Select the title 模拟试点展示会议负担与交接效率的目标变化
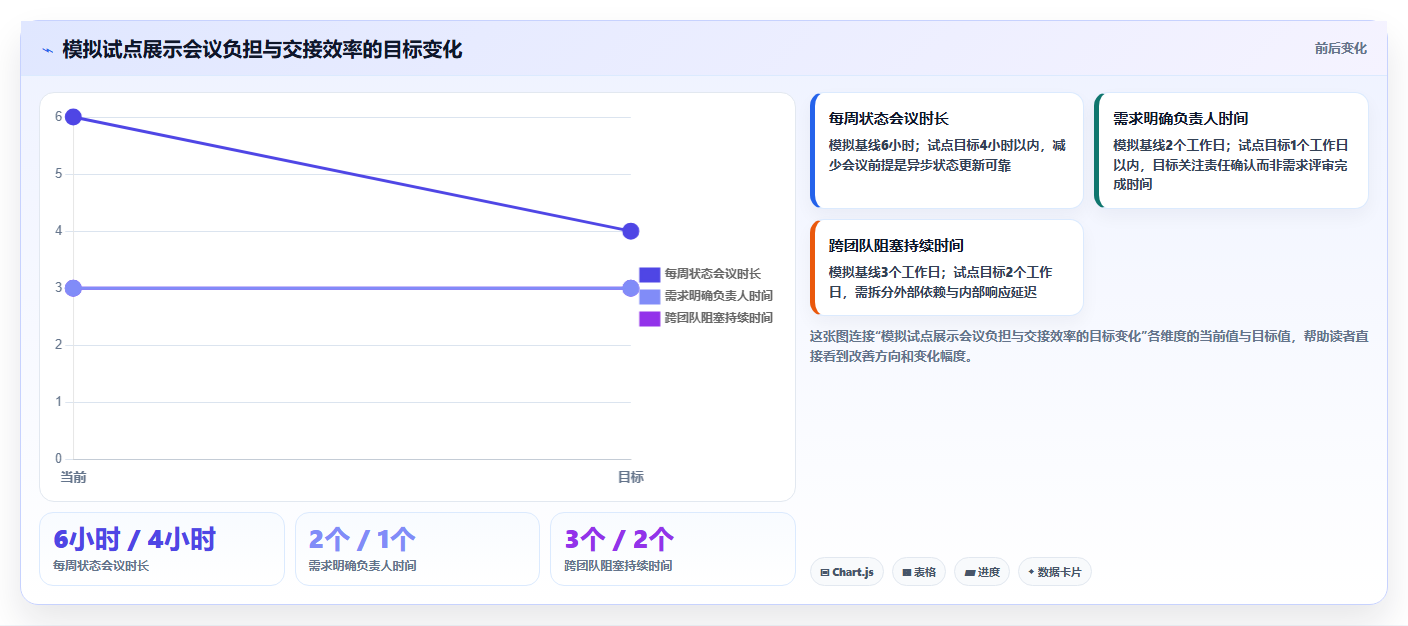This screenshot has height=626, width=1408. pos(262,49)
